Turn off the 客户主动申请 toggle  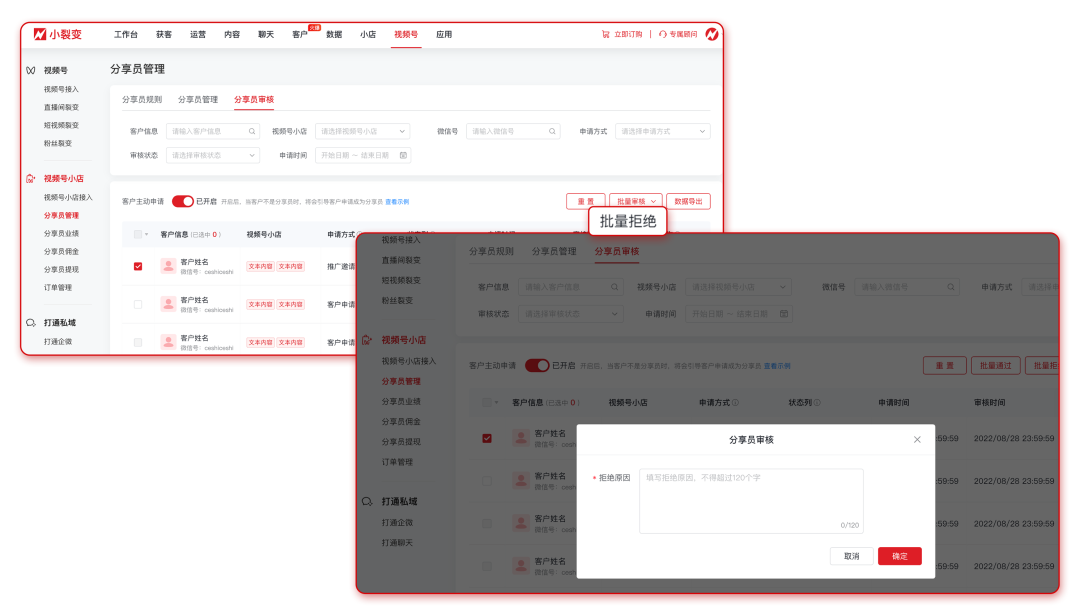coord(182,201)
